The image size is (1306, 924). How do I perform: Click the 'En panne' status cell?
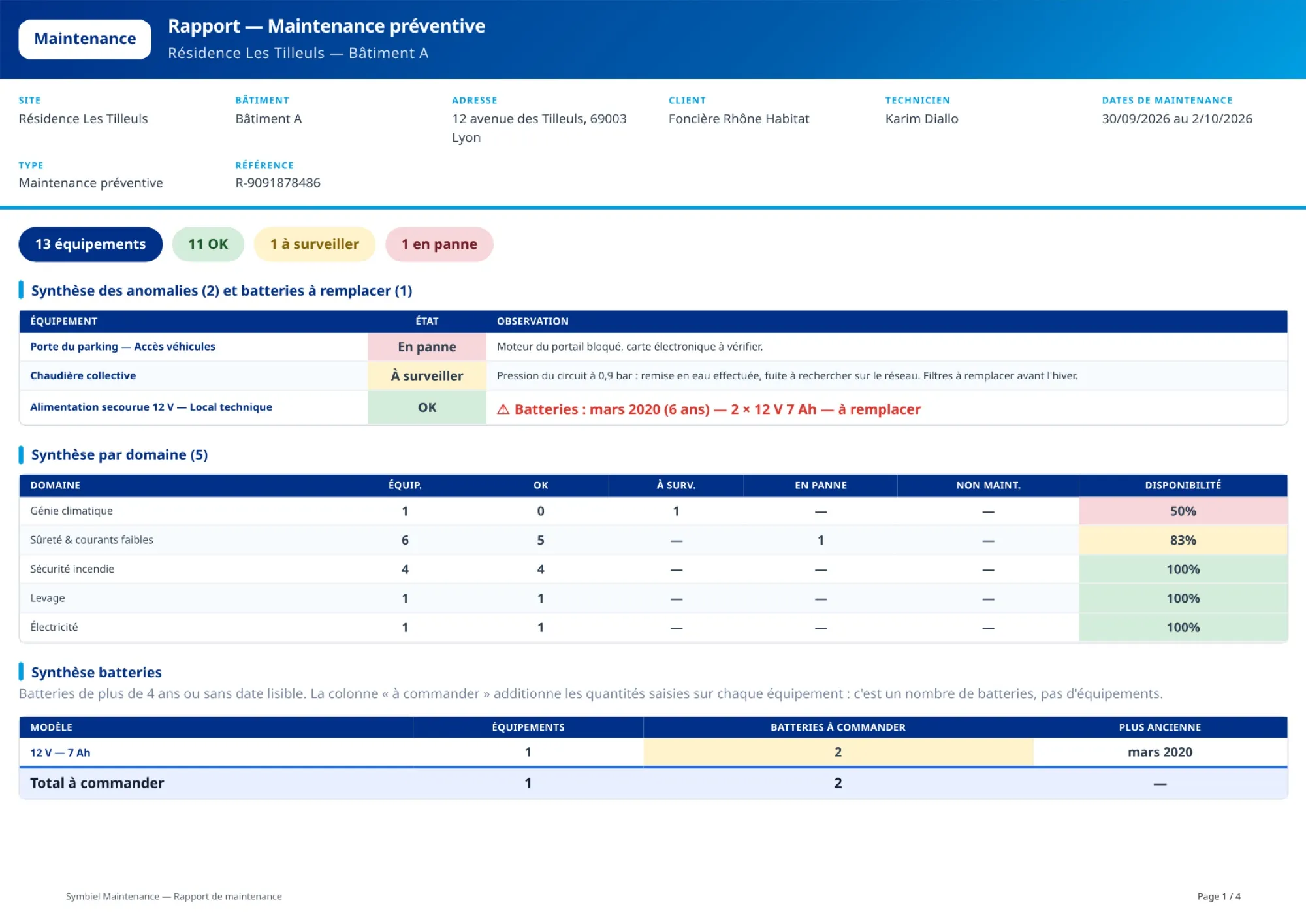pos(427,347)
